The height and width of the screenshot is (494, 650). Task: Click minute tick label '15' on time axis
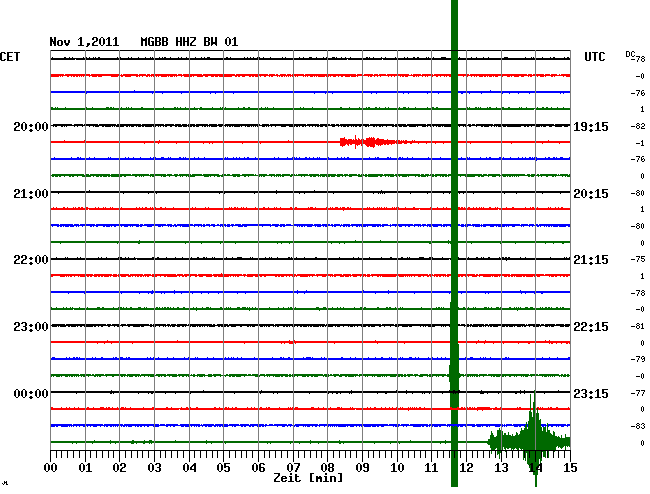click(x=570, y=468)
